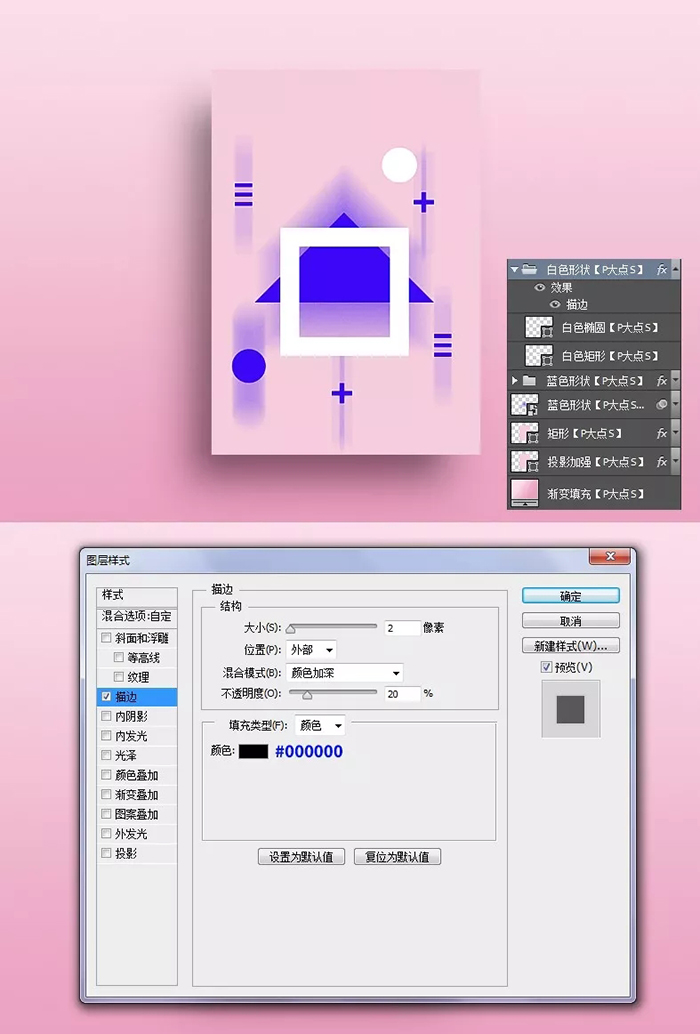700x1034 pixels.
Task: Click the 大小 size slider handle
Action: pos(291,629)
